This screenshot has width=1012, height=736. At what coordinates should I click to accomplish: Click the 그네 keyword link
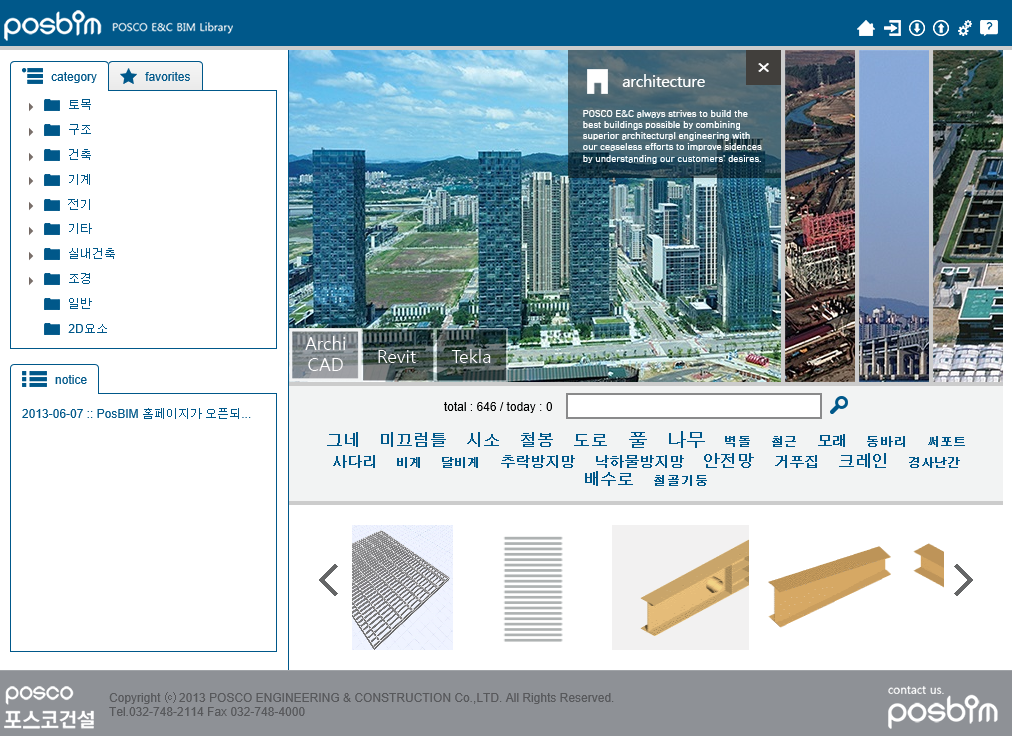click(x=343, y=440)
